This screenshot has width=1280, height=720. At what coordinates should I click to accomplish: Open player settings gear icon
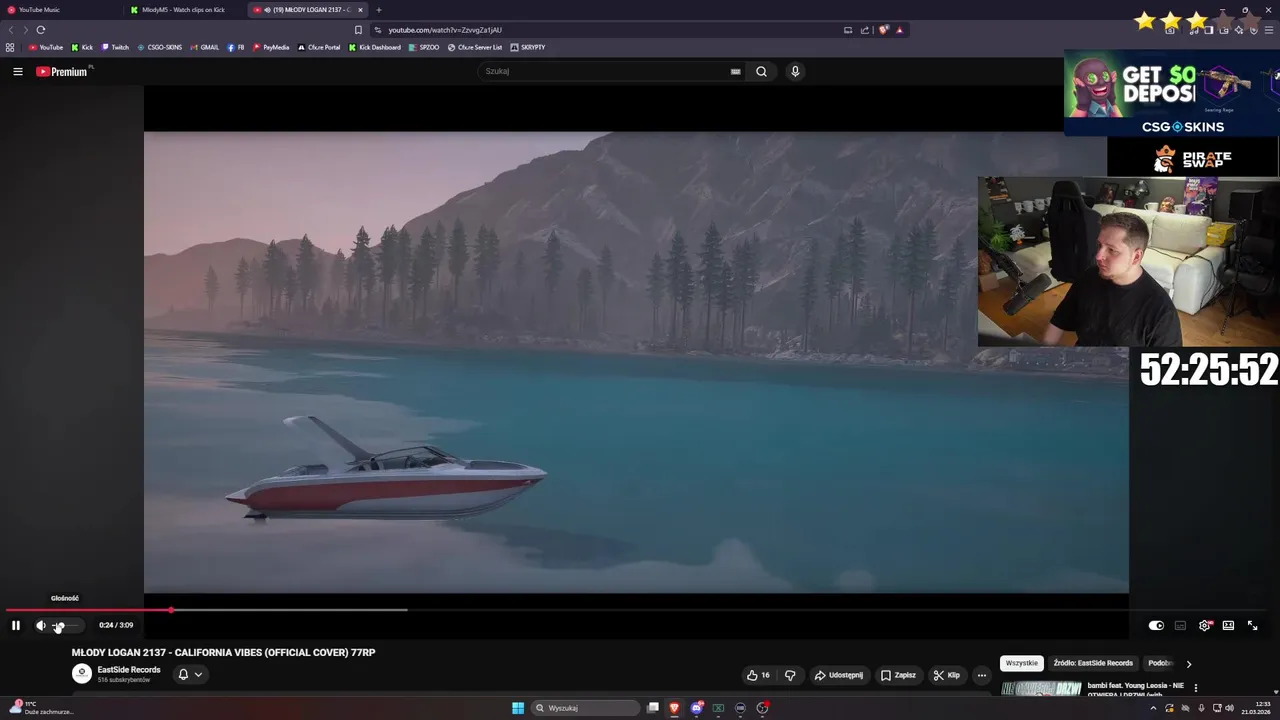coord(1205,625)
